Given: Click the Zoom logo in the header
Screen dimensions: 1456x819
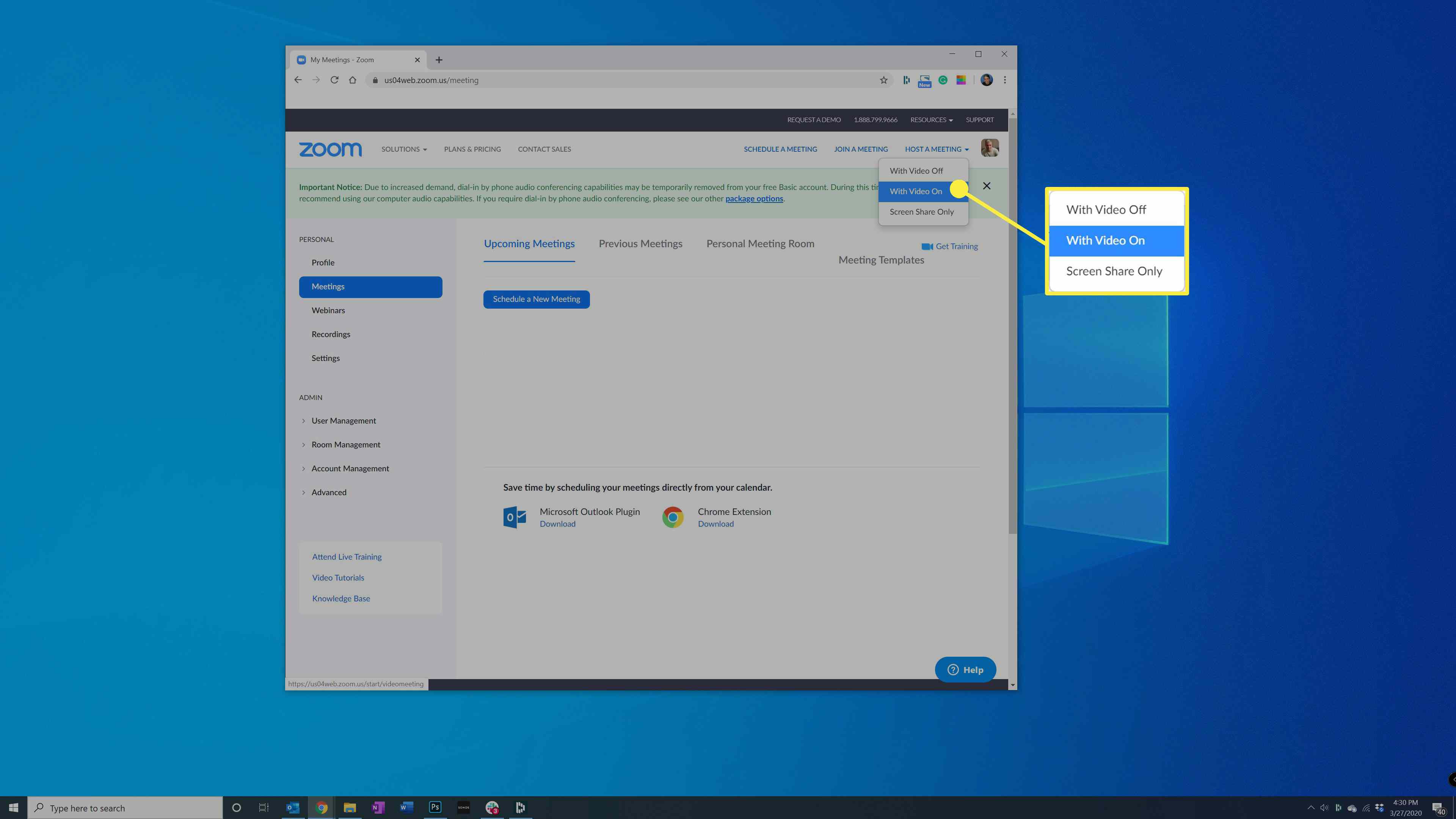Looking at the screenshot, I should pos(330,149).
